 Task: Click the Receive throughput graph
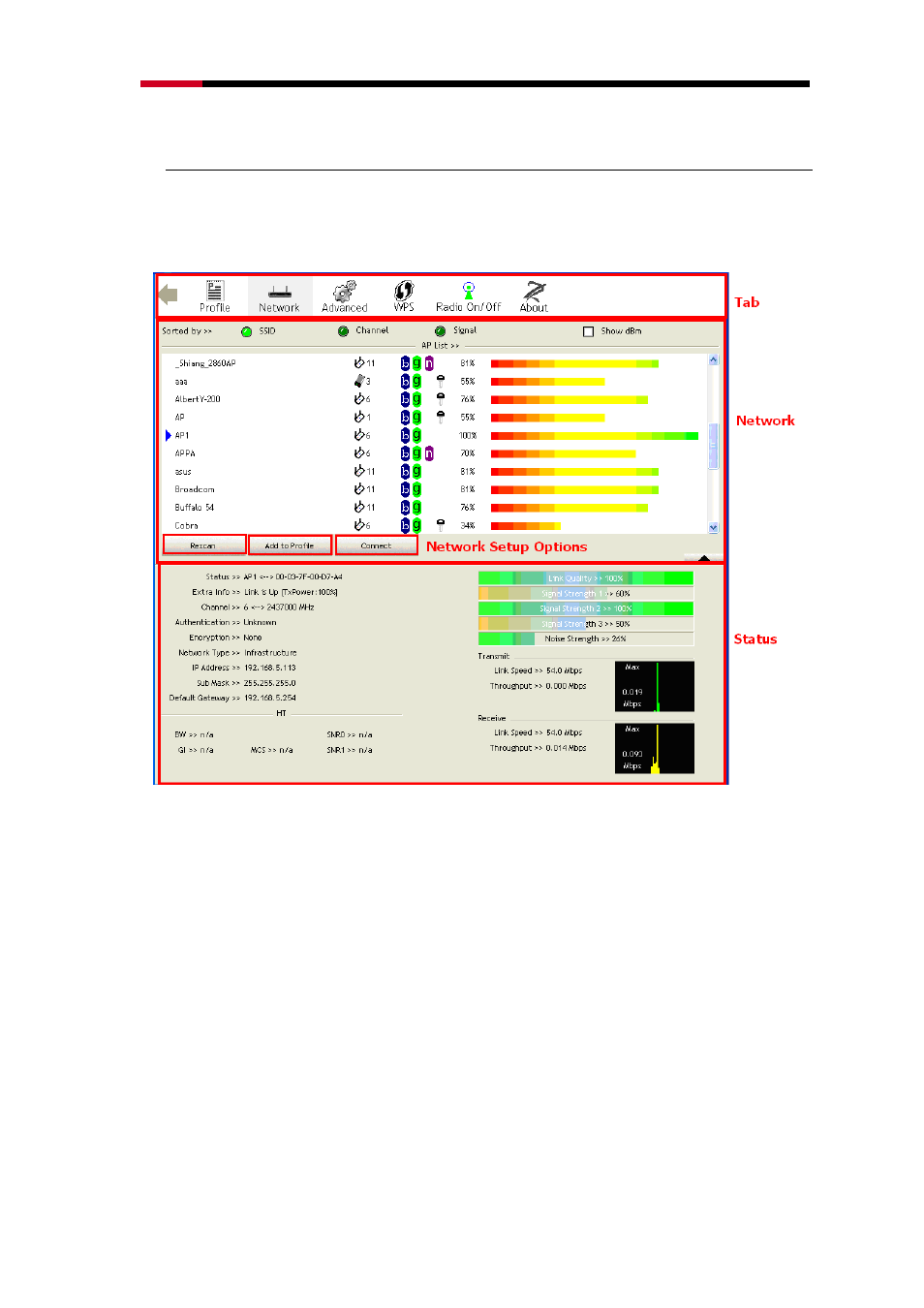(655, 748)
